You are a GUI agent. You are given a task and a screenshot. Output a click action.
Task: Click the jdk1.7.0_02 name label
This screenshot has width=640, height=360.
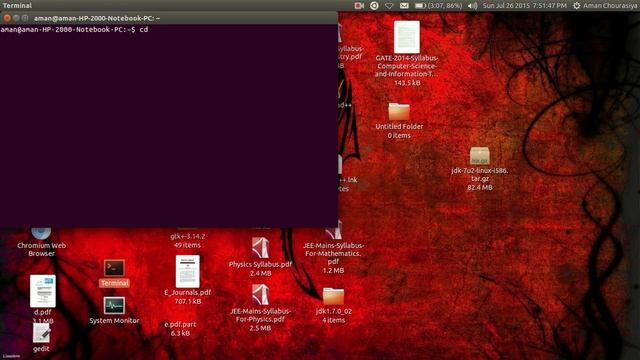pyautogui.click(x=333, y=311)
